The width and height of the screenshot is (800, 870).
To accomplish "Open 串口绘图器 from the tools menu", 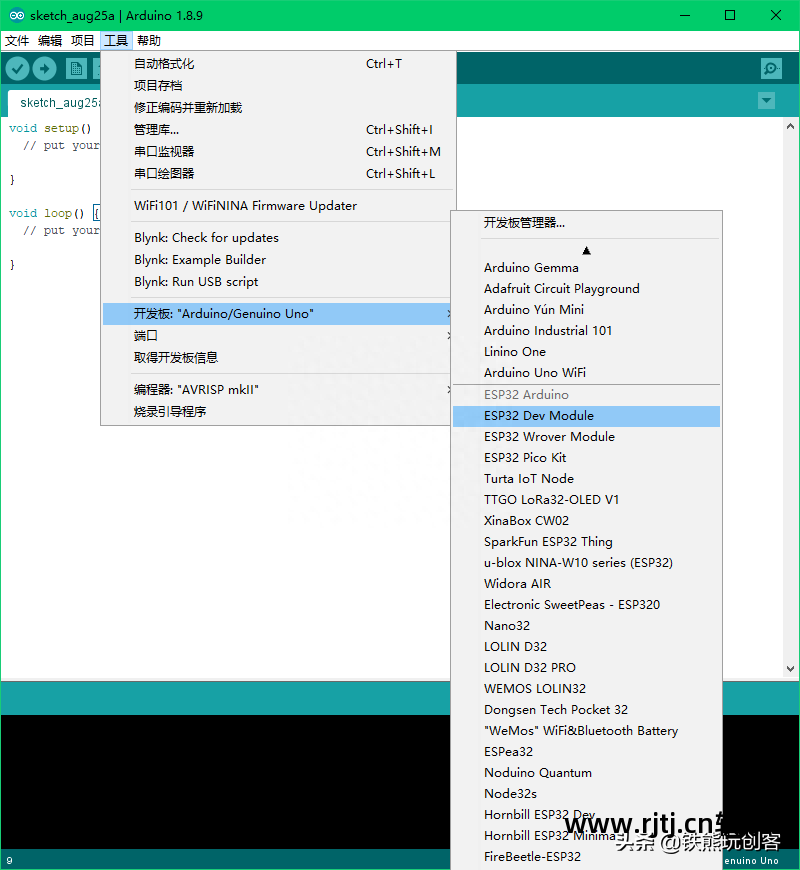I will click(279, 174).
